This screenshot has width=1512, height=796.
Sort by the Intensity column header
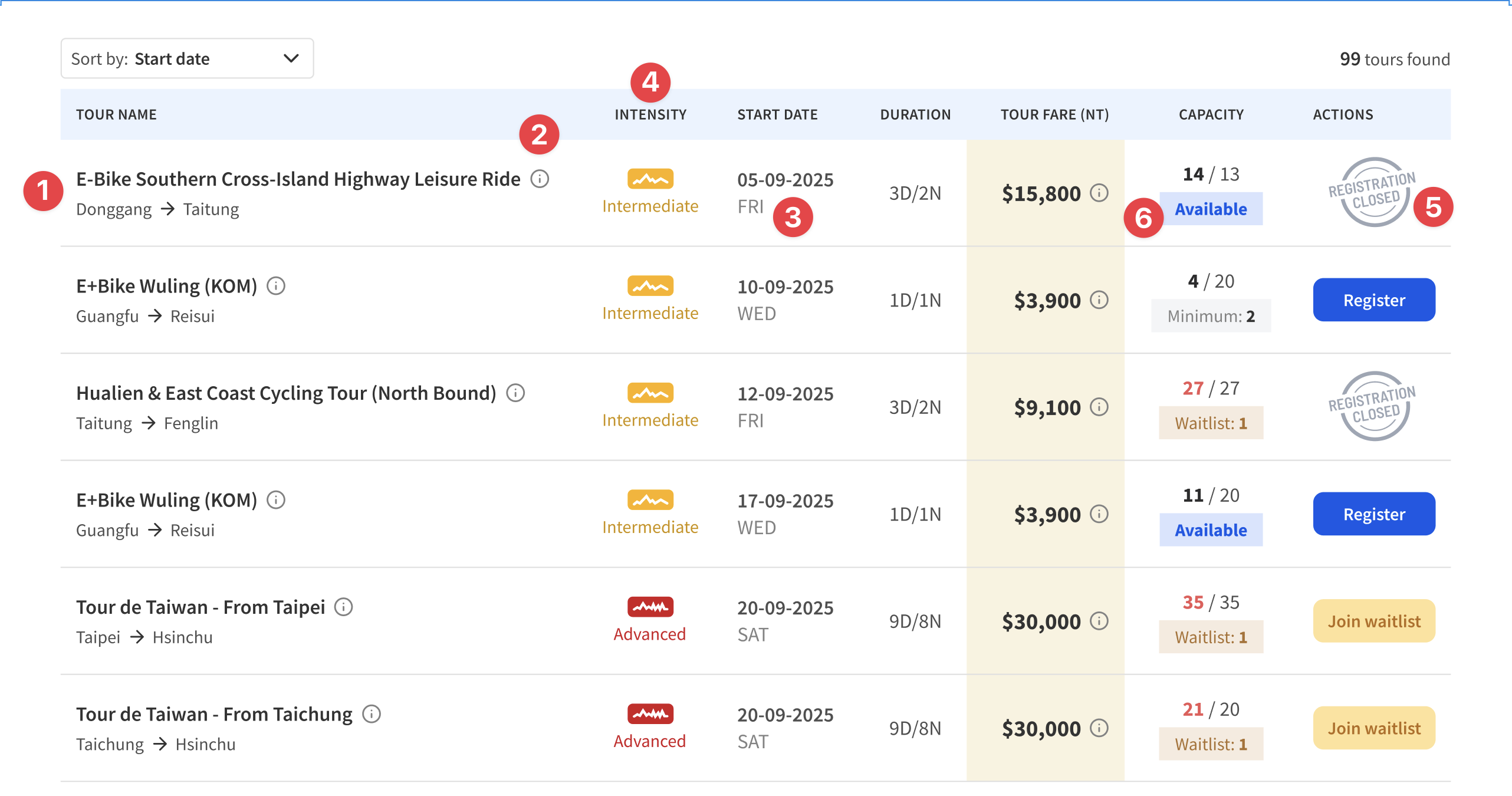(x=650, y=114)
